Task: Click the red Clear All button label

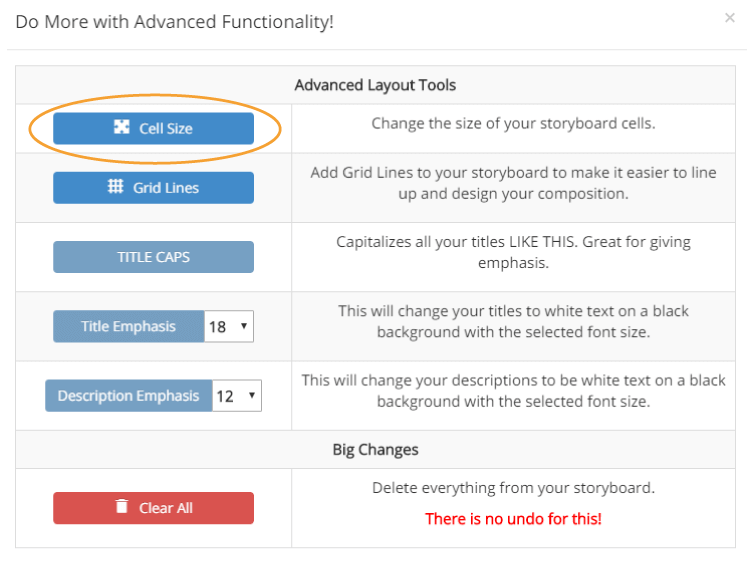Action: tap(166, 508)
